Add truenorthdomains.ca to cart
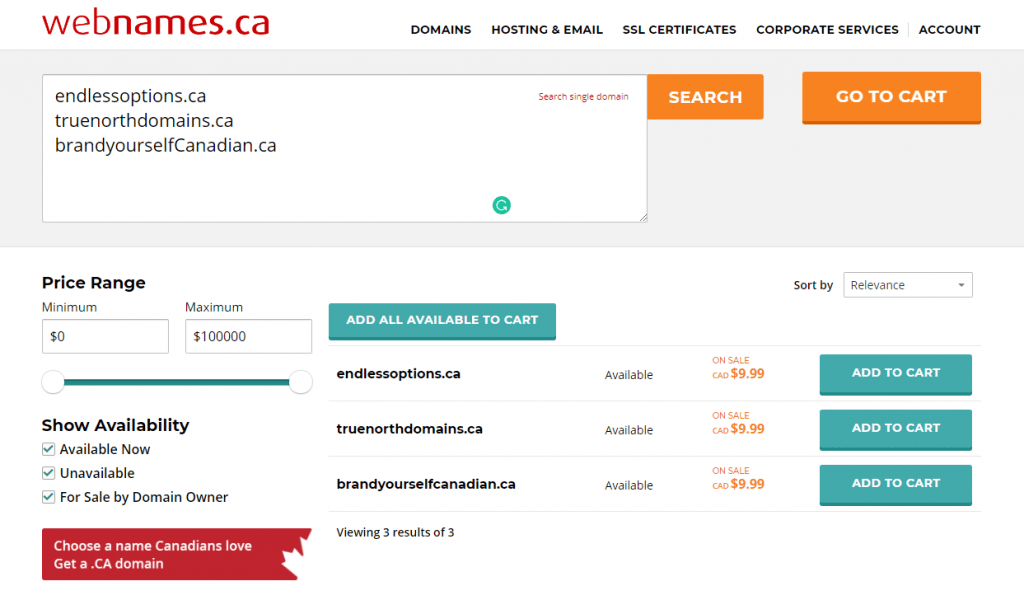 pyautogui.click(x=895, y=429)
